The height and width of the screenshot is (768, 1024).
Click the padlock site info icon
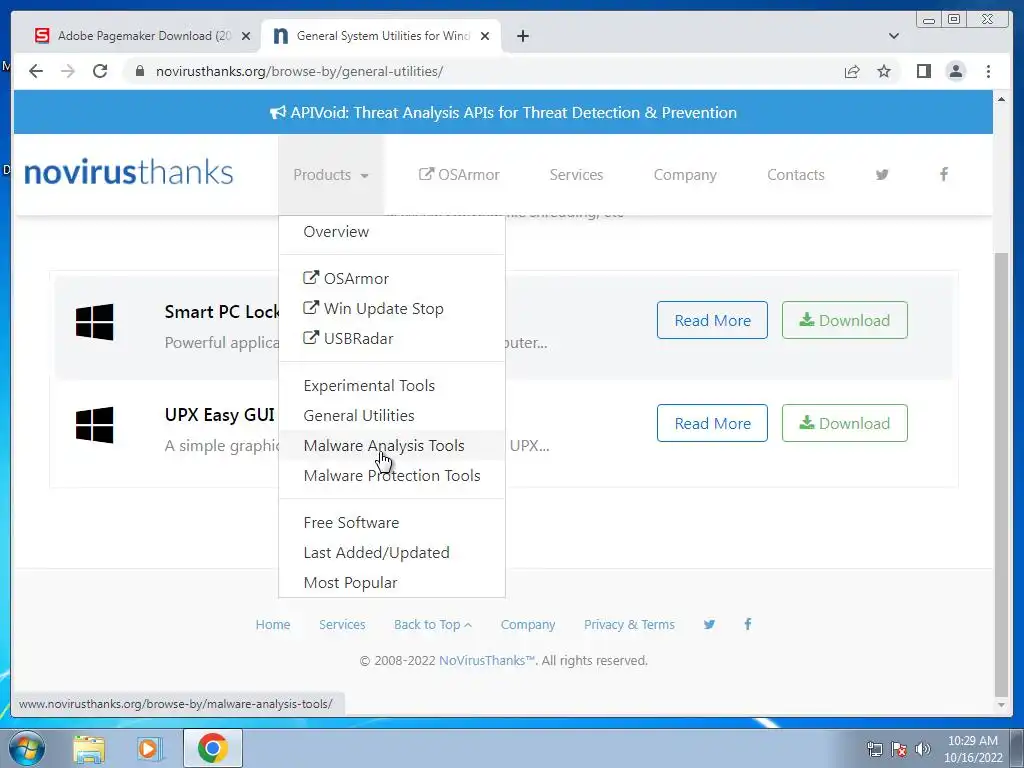(x=139, y=71)
